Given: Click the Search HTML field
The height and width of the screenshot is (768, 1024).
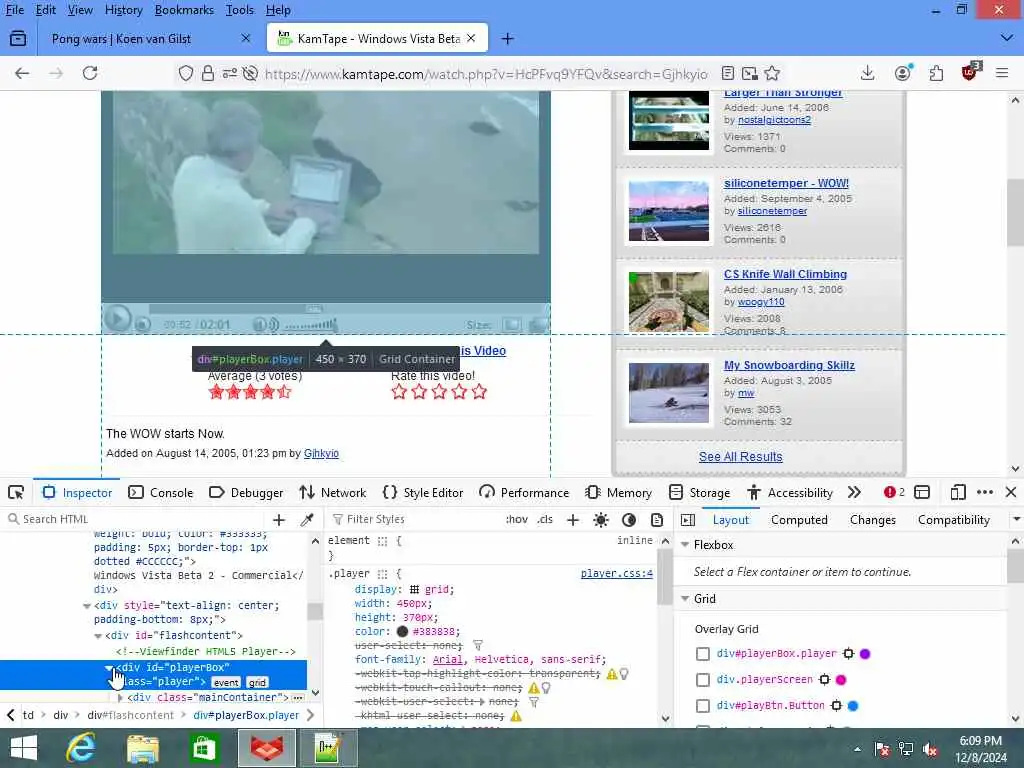Looking at the screenshot, I should tap(137, 519).
